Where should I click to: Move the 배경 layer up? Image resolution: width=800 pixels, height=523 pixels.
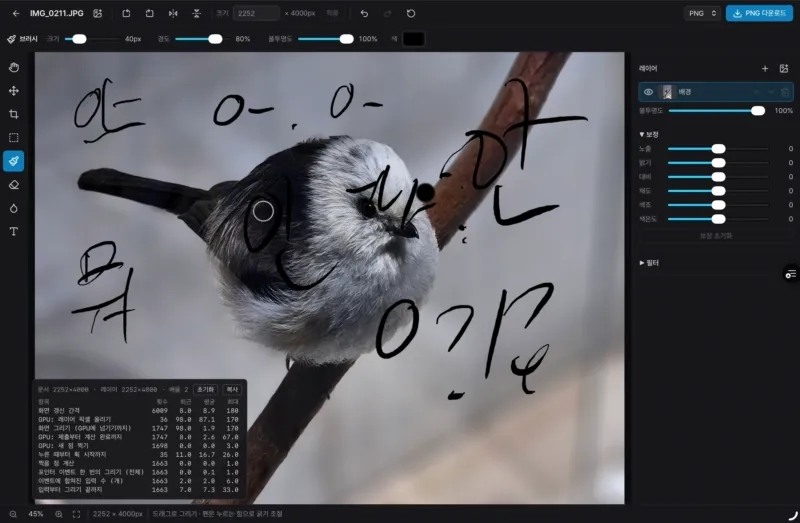(757, 92)
